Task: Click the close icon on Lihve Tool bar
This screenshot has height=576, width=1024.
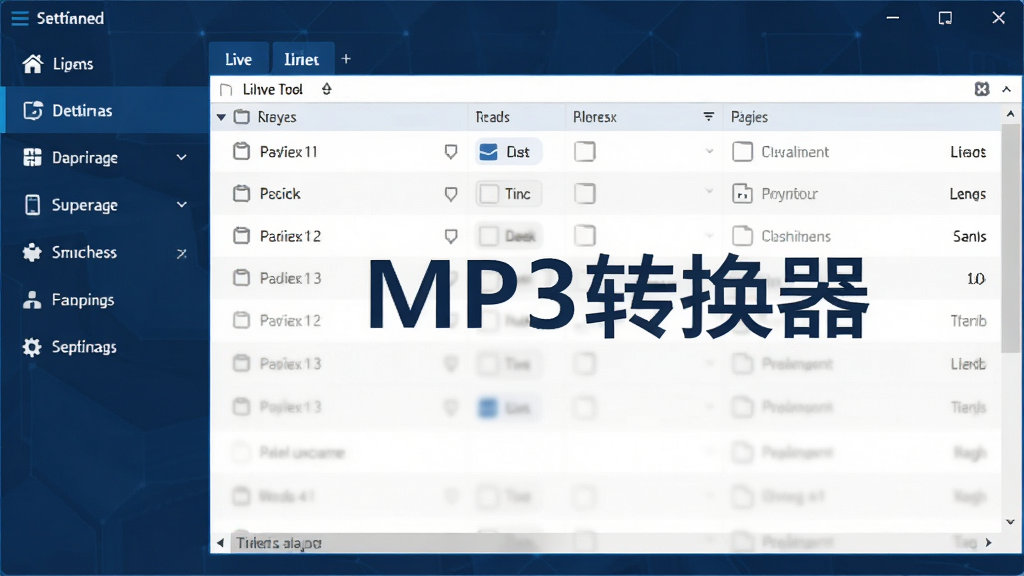Action: coord(982,89)
